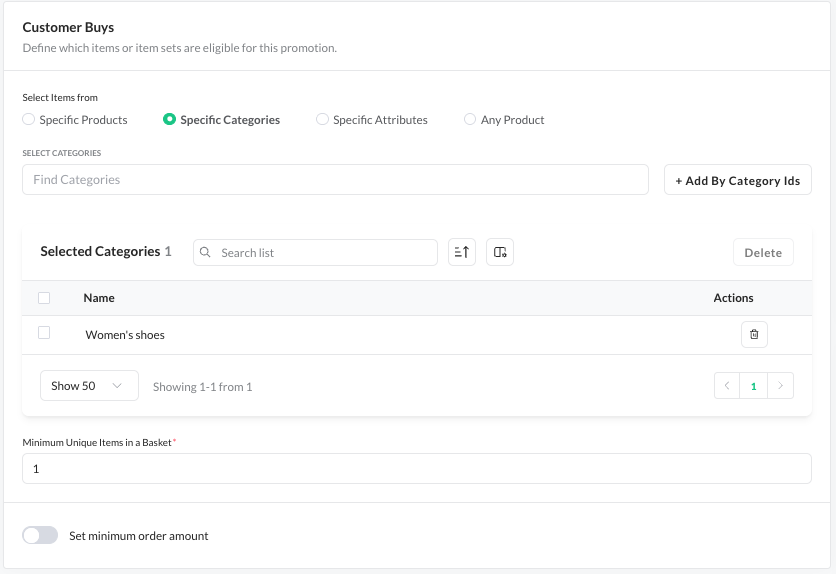The height and width of the screenshot is (574, 836).
Task: Go to previous page arrow
Action: (727, 385)
